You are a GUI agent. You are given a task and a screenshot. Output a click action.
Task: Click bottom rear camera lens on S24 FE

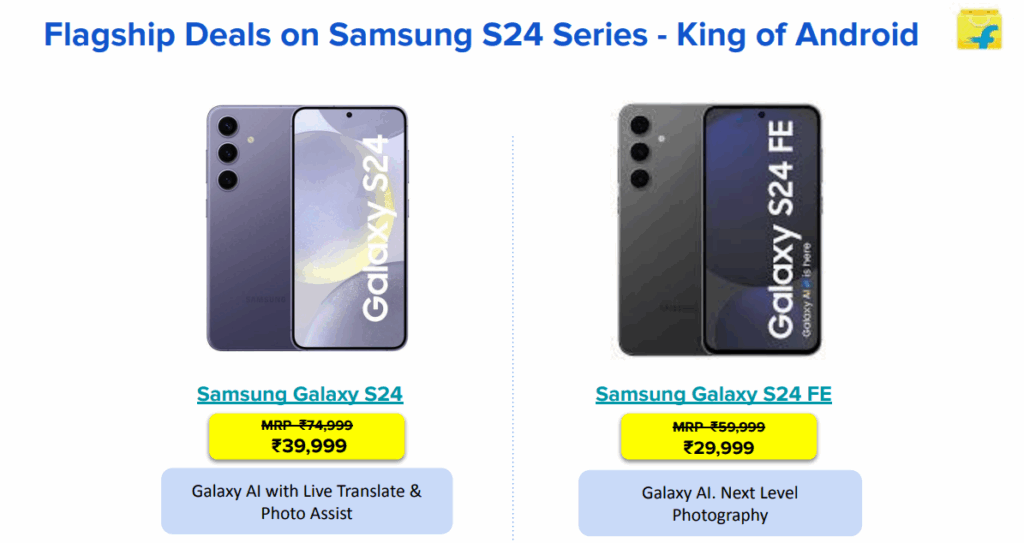click(638, 178)
